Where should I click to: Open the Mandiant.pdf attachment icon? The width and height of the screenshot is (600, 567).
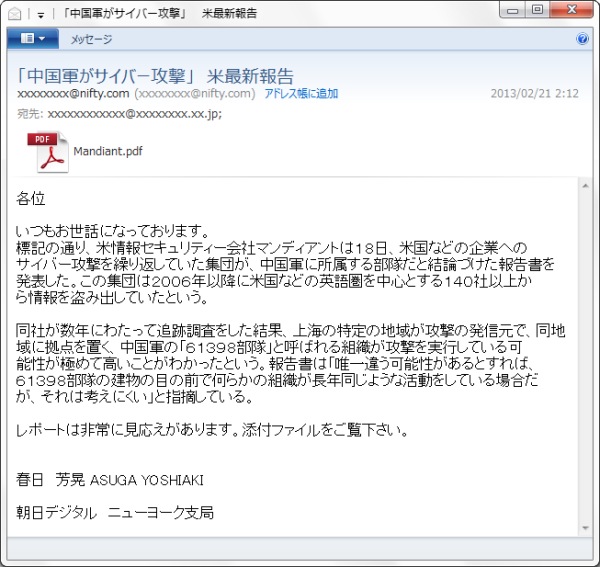coord(48,152)
